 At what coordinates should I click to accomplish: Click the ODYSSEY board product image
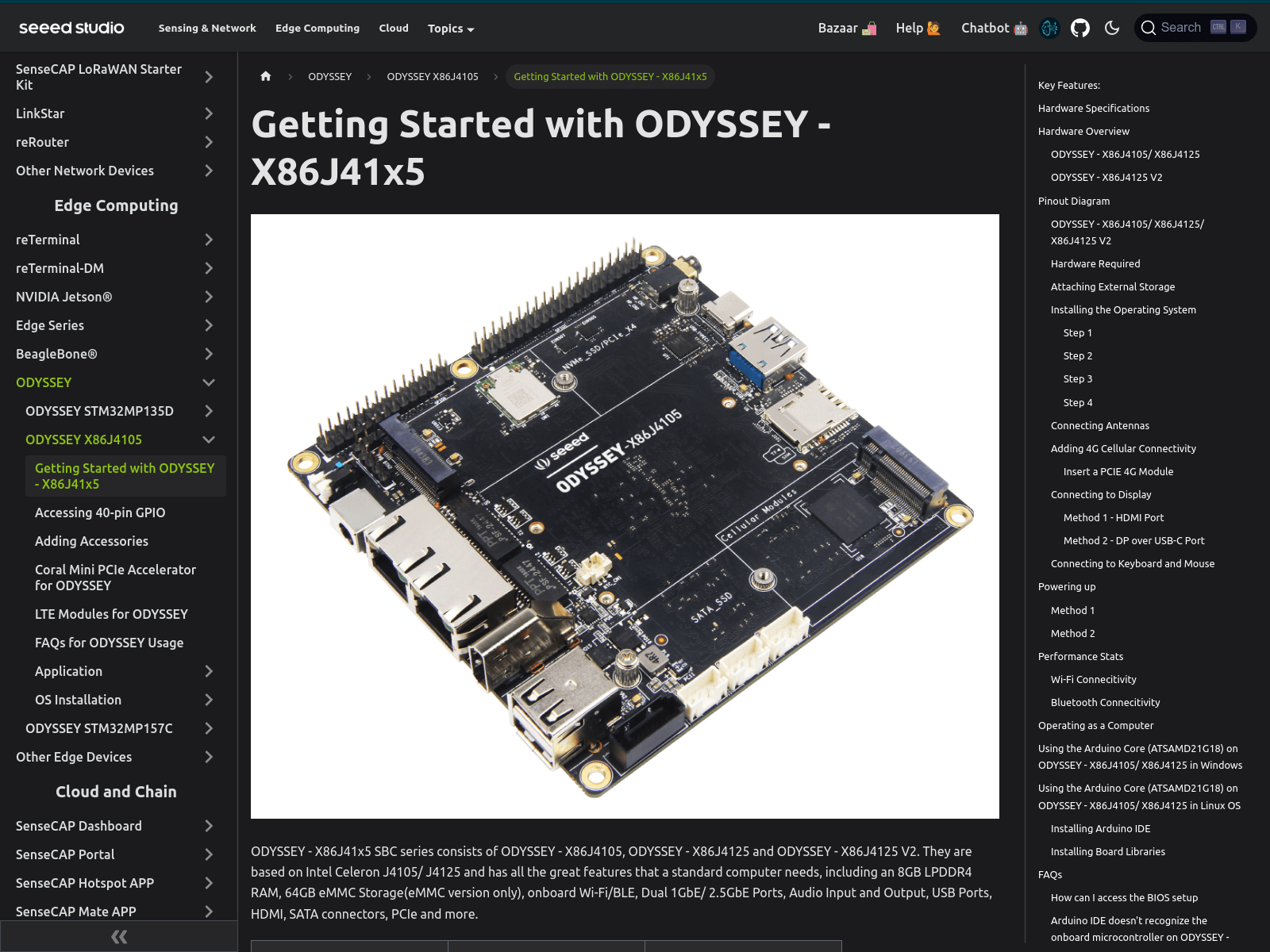[x=625, y=516]
